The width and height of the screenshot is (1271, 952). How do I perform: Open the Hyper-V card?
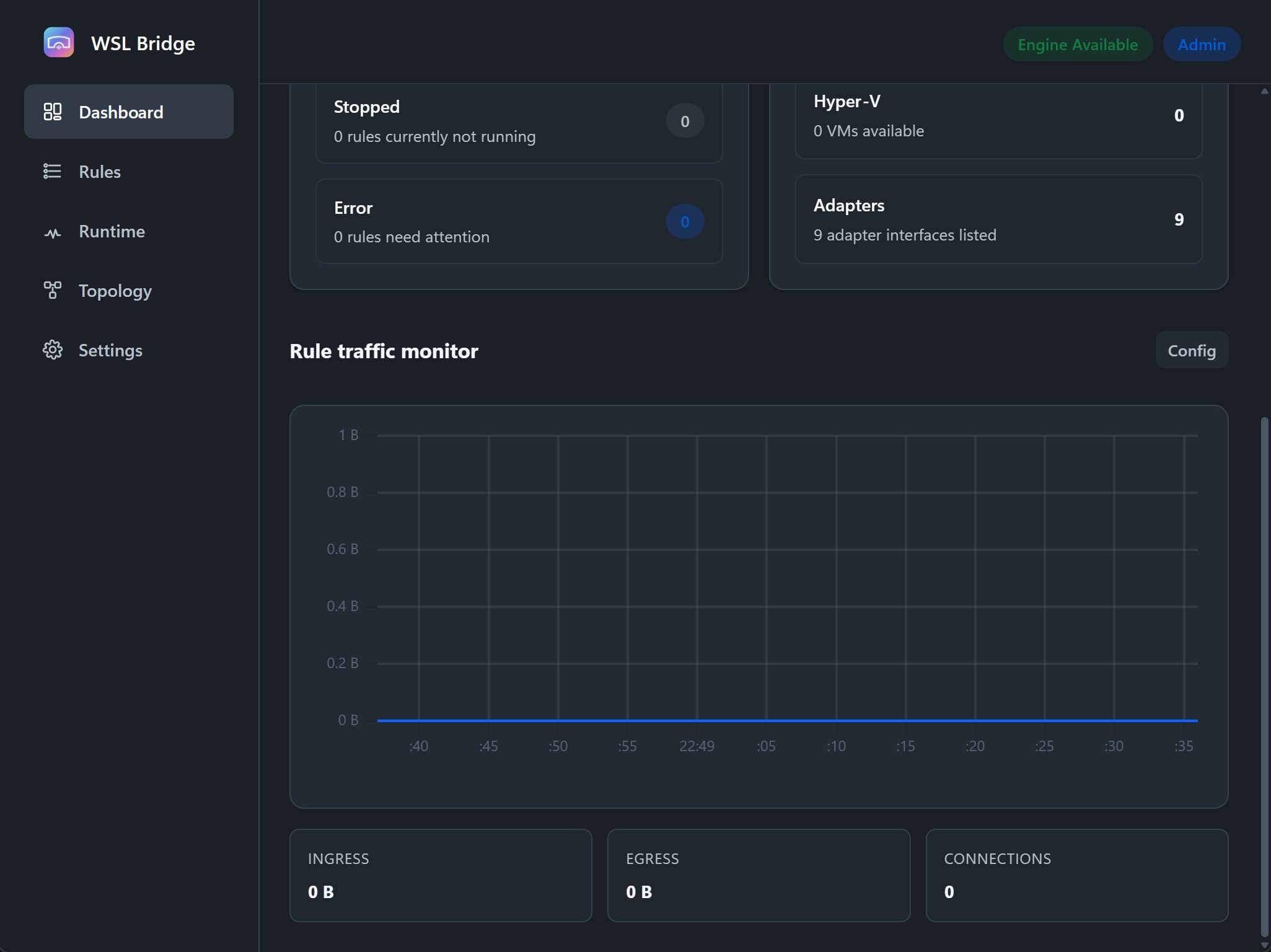point(999,121)
